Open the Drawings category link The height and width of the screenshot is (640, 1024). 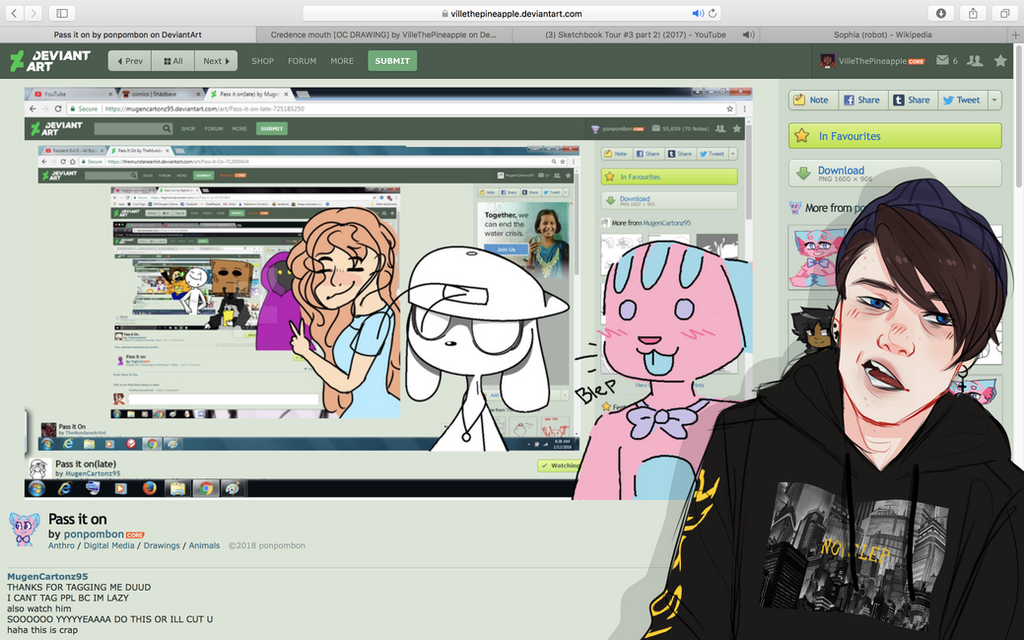click(161, 545)
